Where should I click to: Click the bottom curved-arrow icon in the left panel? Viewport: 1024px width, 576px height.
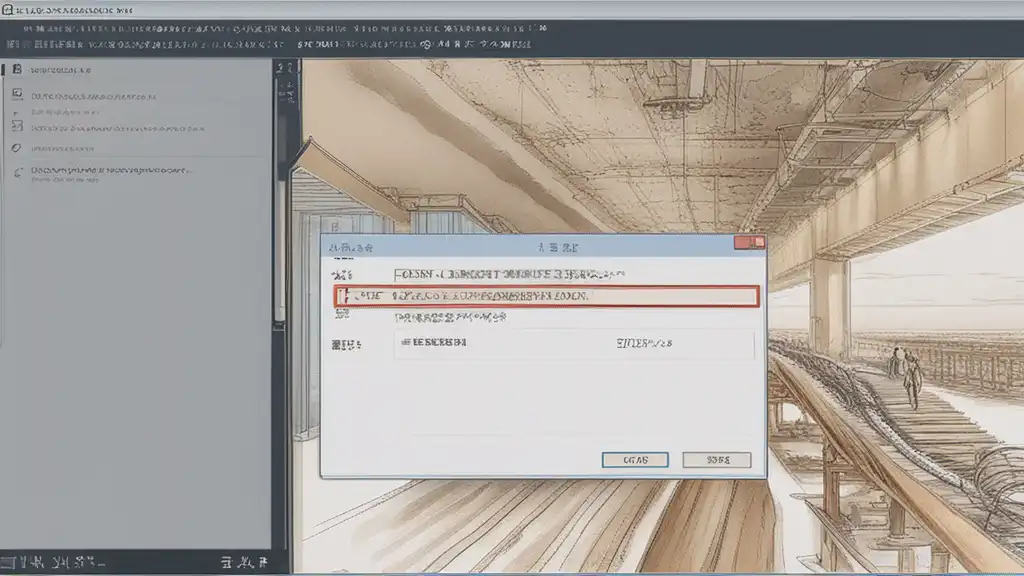click(17, 172)
